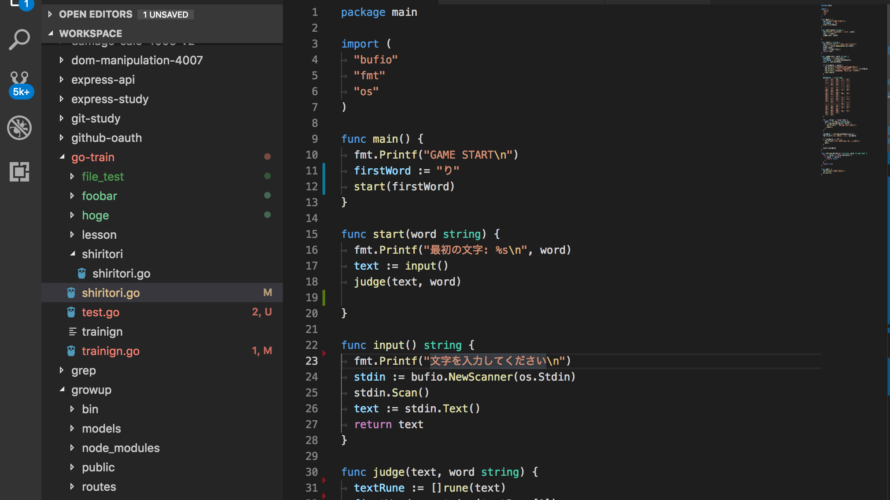Expand the lesson folder

tap(72, 234)
